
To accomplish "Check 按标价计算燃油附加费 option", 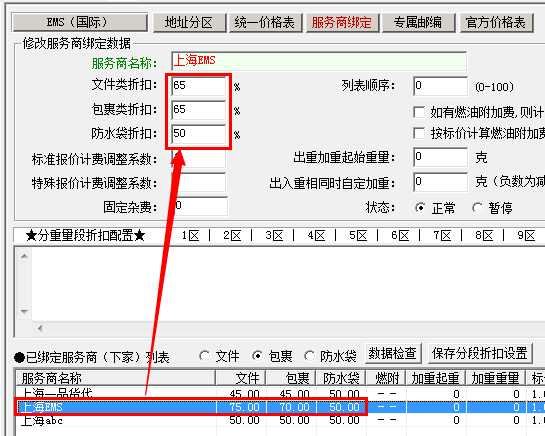I will (419, 133).
